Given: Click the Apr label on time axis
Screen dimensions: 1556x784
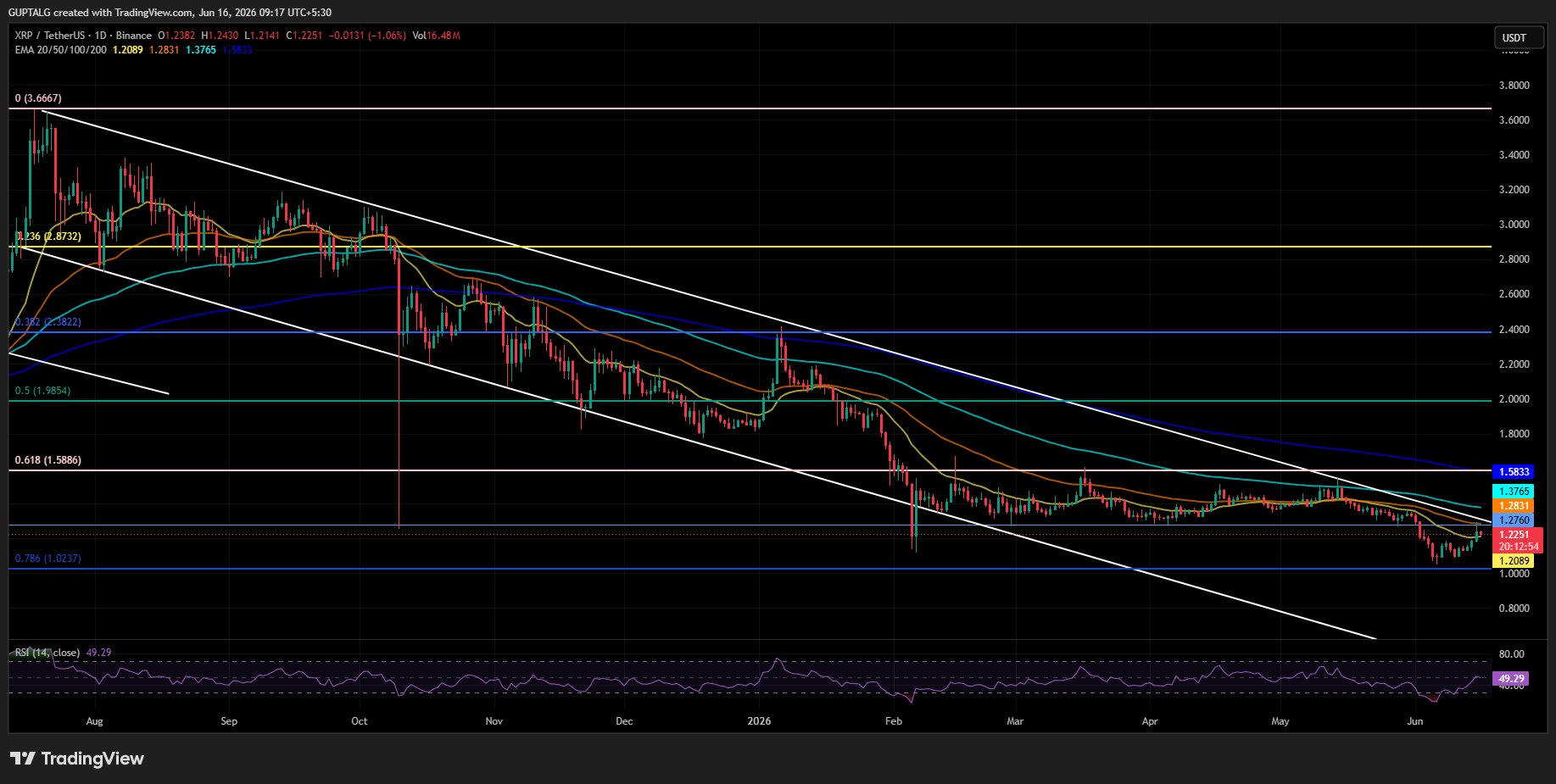Looking at the screenshot, I should 1150,721.
